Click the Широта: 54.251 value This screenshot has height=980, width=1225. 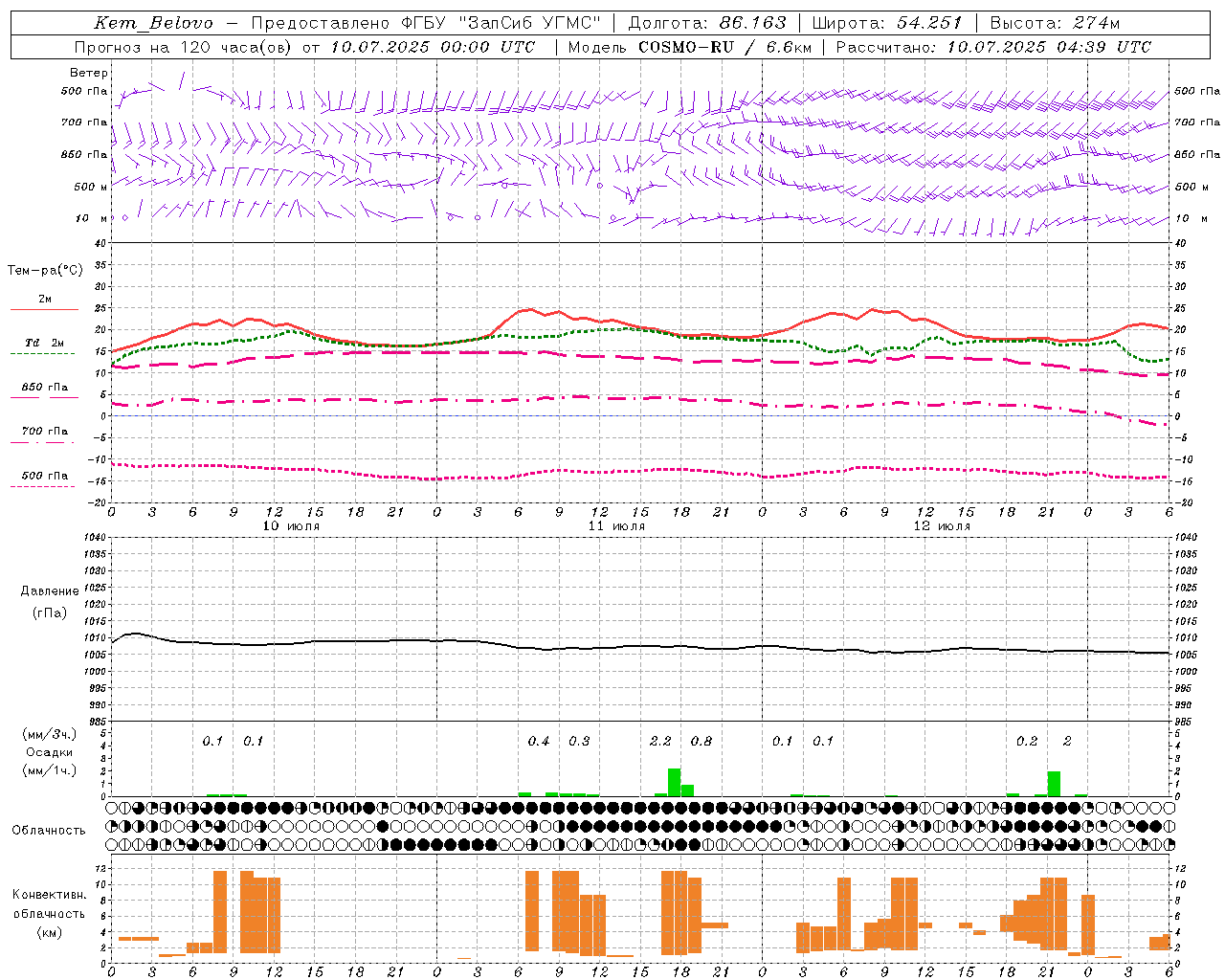coord(887,23)
